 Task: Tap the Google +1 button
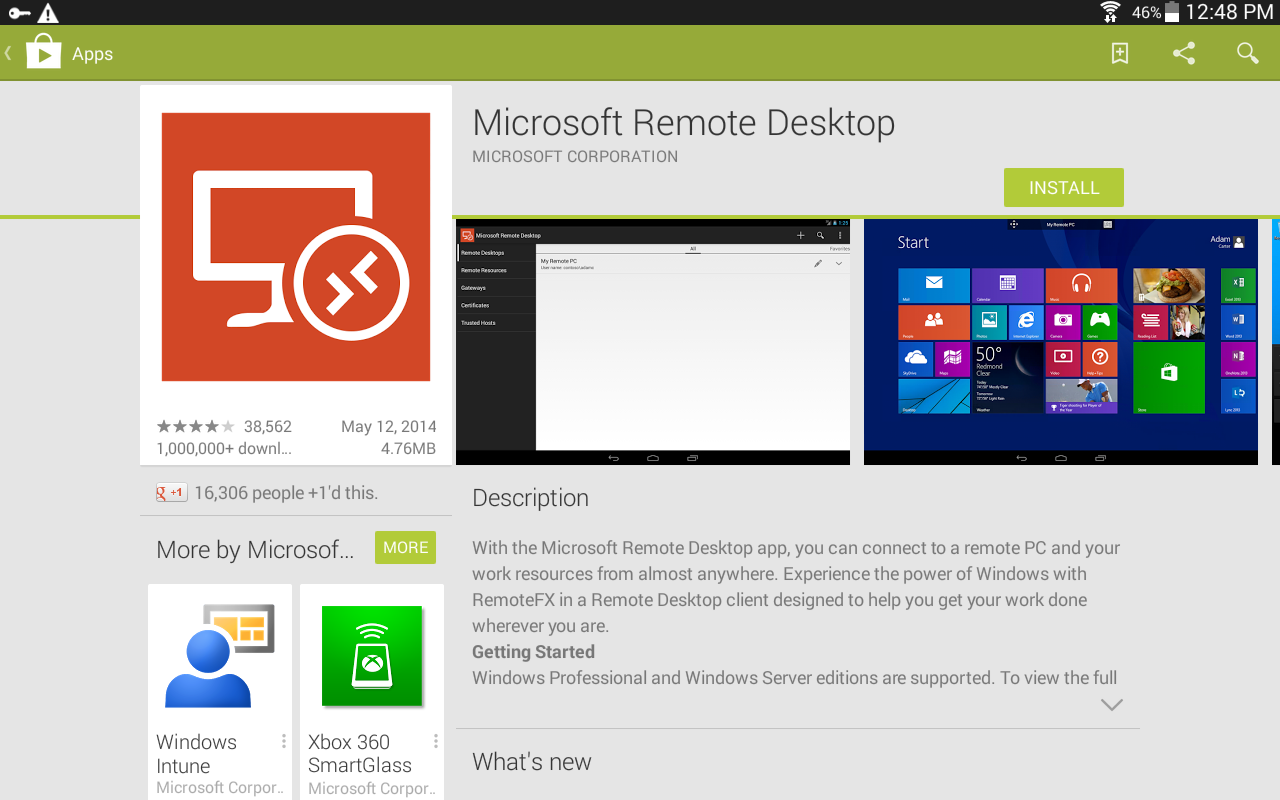click(171, 493)
